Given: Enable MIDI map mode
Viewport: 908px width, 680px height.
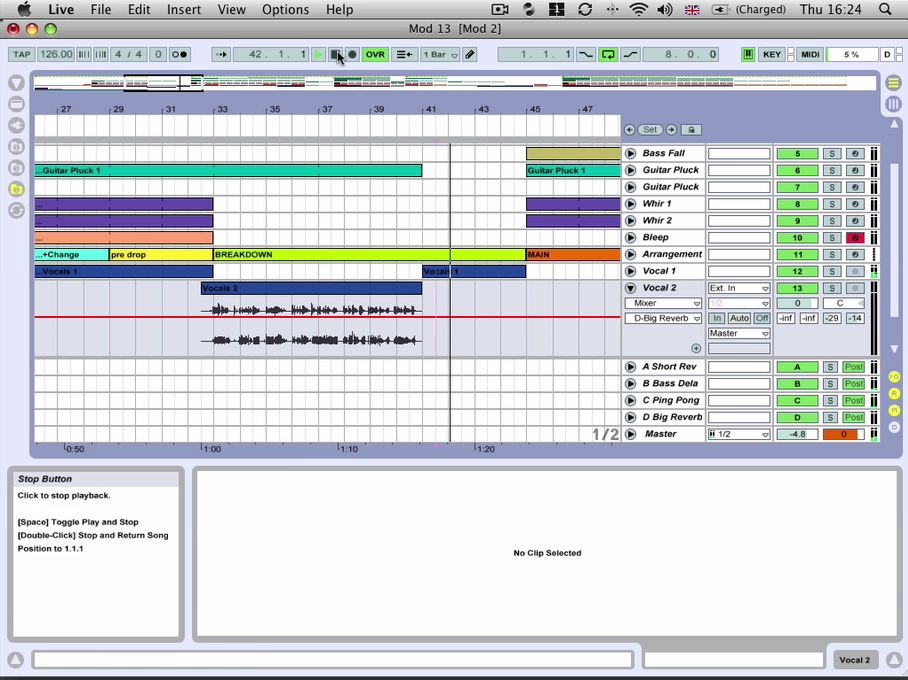Looking at the screenshot, I should click(x=810, y=54).
